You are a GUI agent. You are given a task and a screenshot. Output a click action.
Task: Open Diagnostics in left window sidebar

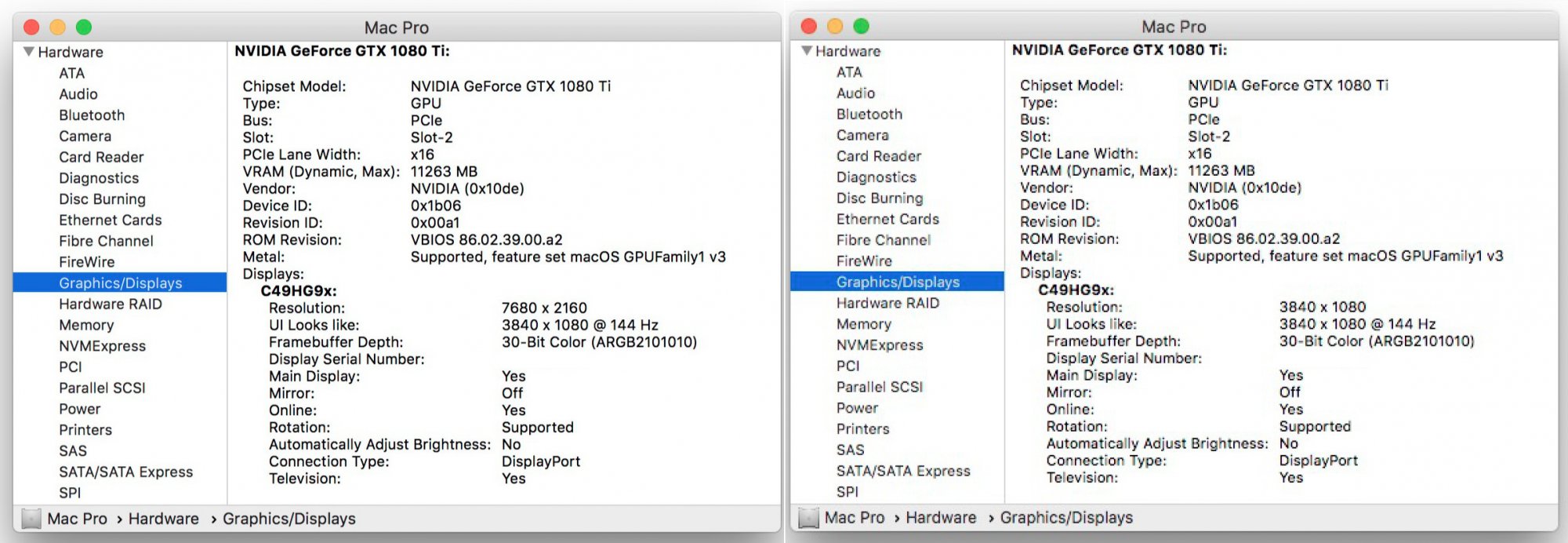99,178
